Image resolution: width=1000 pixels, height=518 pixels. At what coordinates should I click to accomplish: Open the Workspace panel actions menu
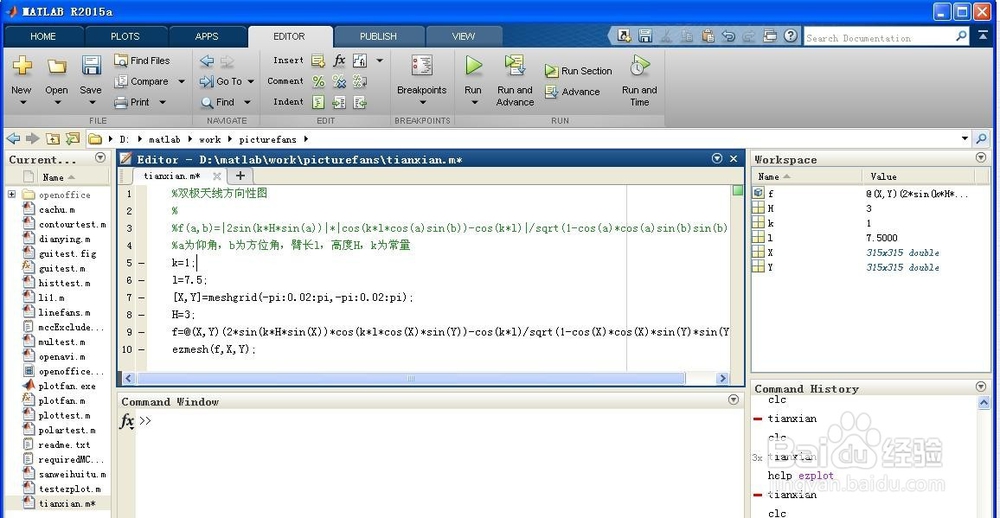980,158
